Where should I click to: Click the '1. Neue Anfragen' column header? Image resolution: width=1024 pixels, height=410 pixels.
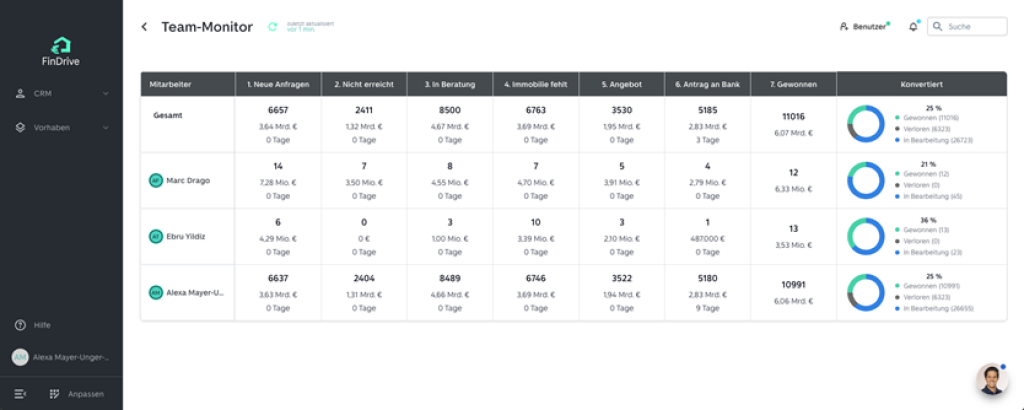pos(278,84)
